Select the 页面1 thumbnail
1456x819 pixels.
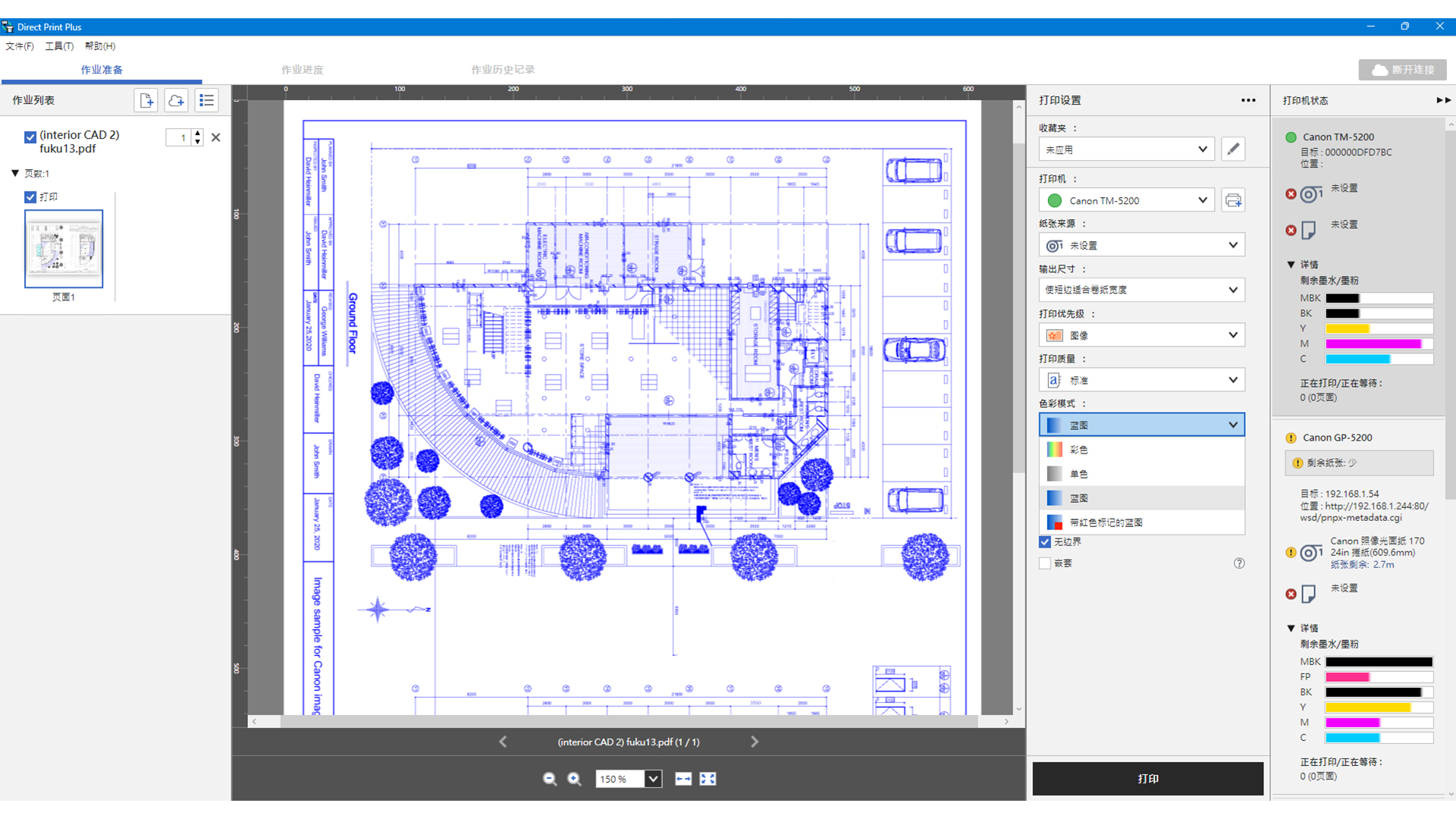[64, 249]
